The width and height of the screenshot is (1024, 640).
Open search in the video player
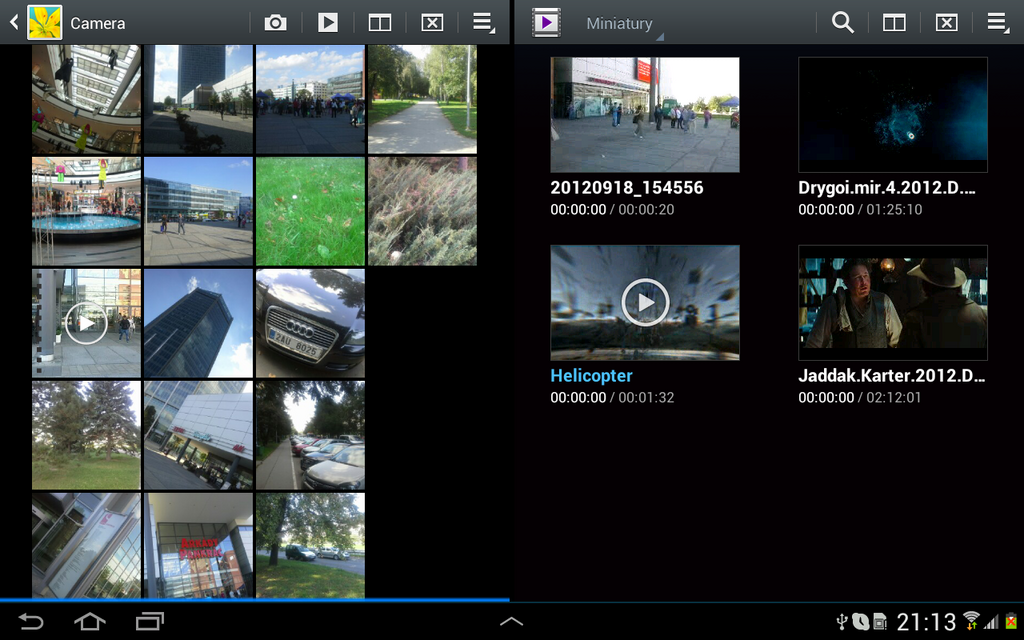point(841,21)
